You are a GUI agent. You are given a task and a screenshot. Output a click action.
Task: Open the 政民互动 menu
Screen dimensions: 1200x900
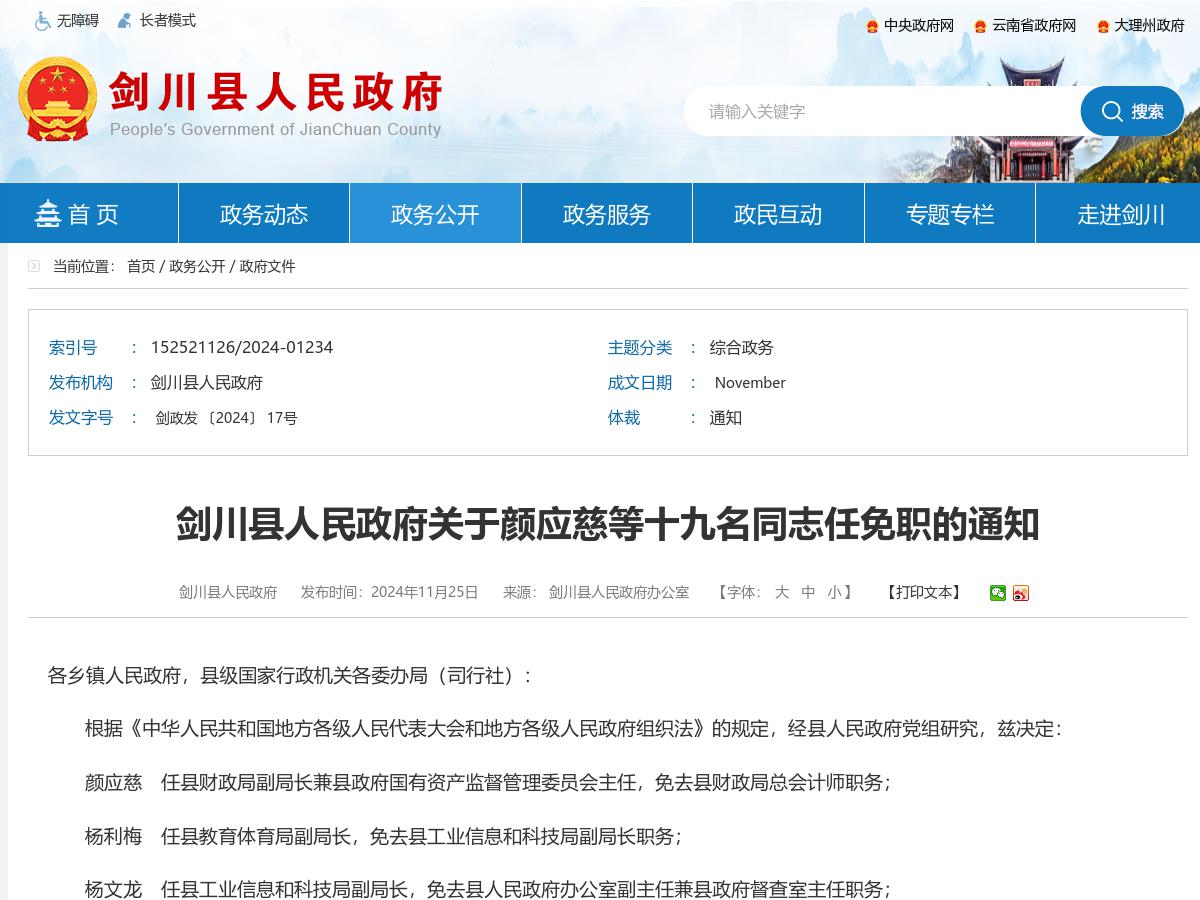pyautogui.click(x=778, y=213)
